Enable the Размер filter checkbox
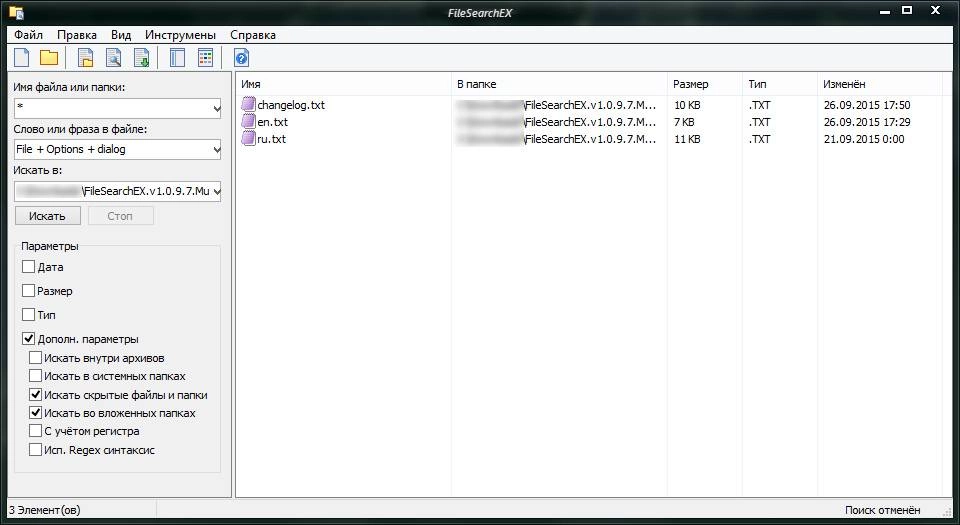960x525 pixels. [x=28, y=291]
